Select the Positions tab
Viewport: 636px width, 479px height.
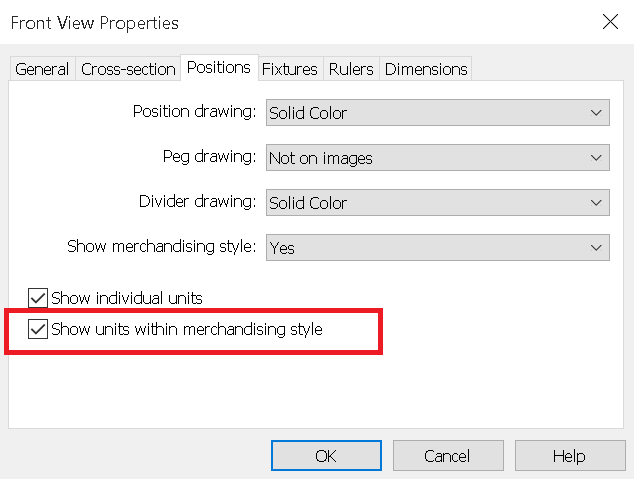pyautogui.click(x=219, y=68)
